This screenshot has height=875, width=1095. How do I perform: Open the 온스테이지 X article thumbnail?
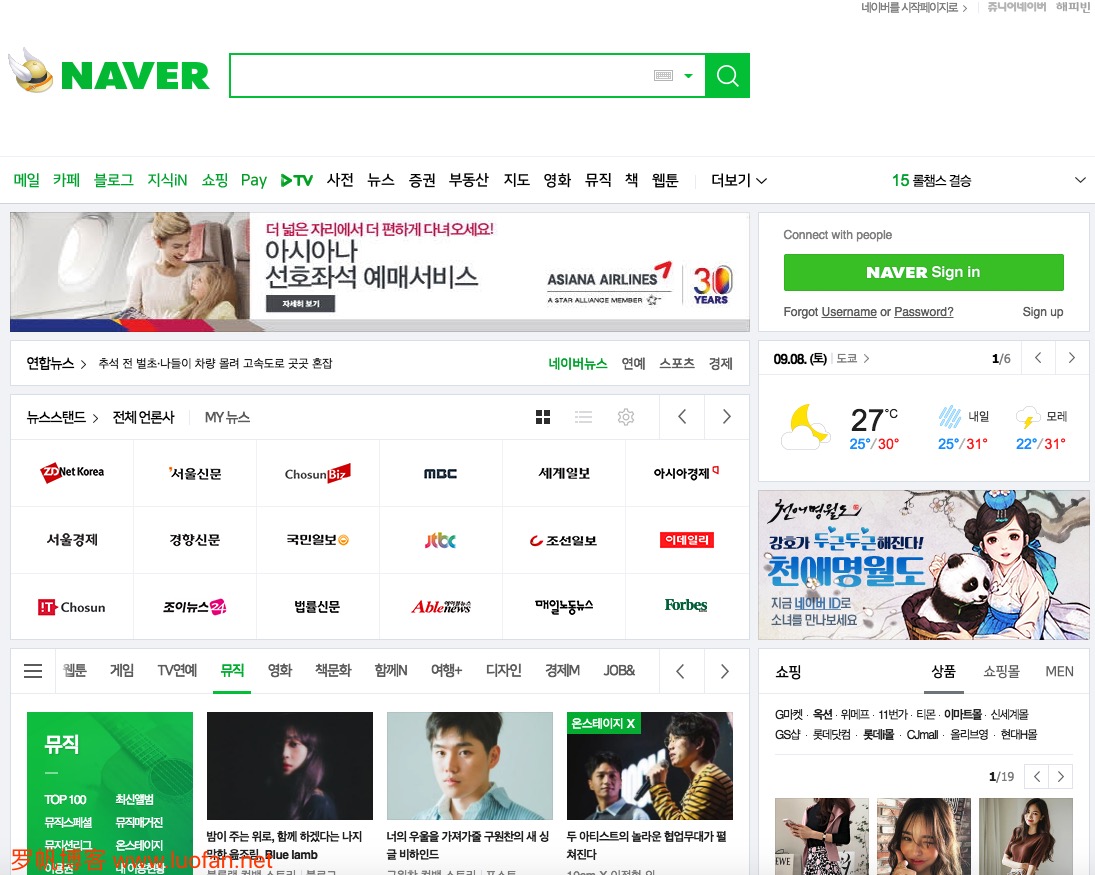(649, 765)
